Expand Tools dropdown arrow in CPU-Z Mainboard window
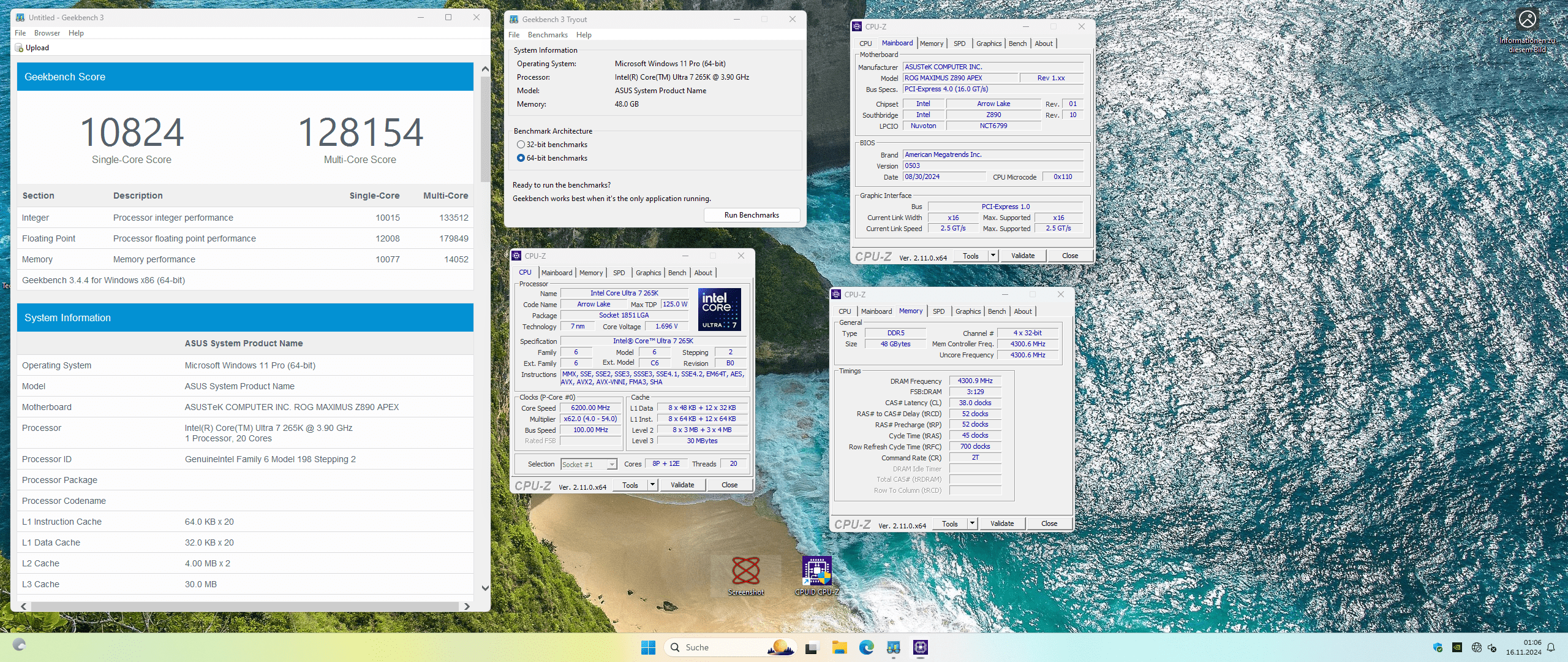Screen dimensions: 1568x662 point(993,256)
